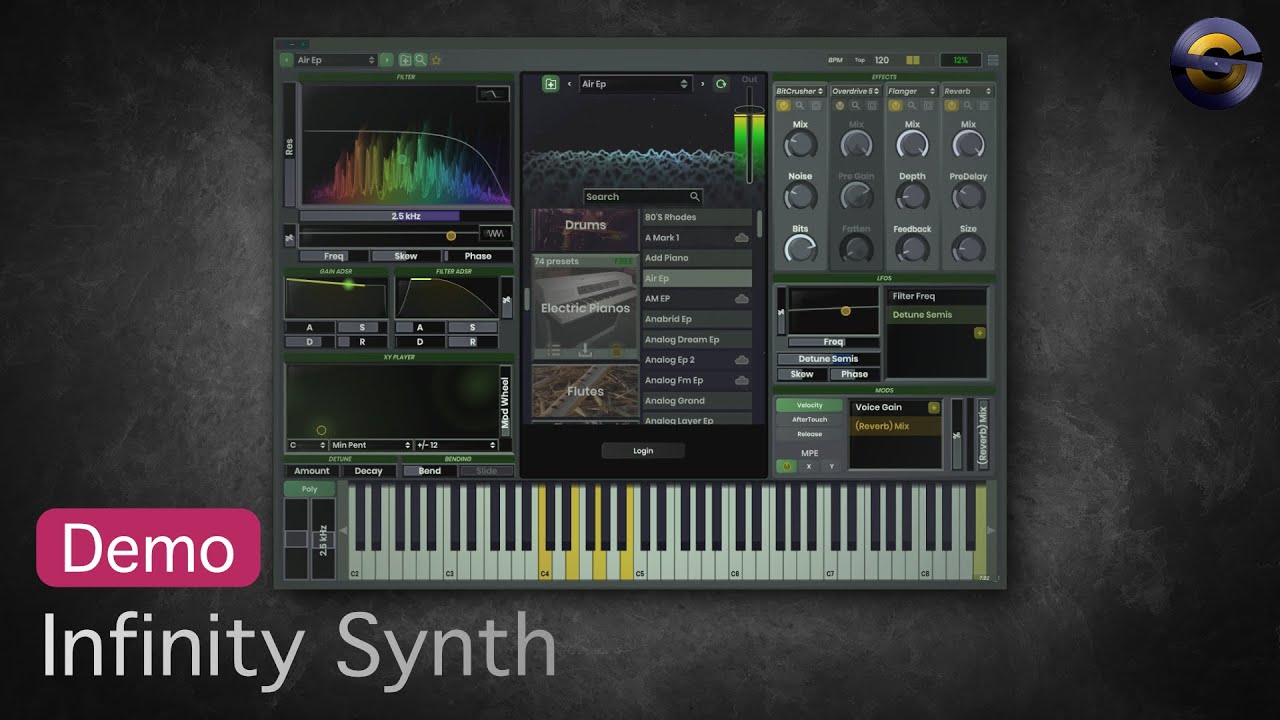Select Release mod source tab
This screenshot has height=720, width=1280.
click(809, 434)
